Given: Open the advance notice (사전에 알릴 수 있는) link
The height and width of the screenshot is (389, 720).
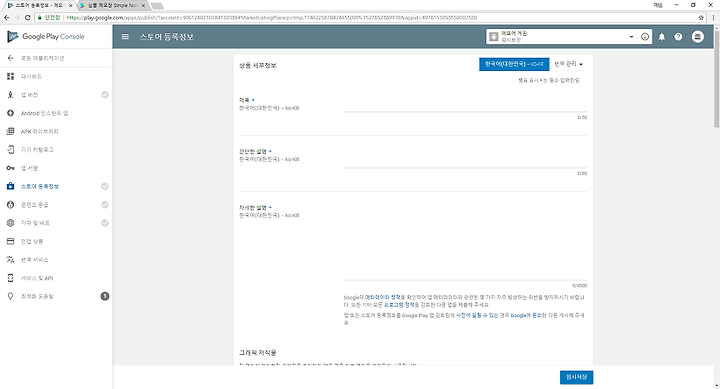Looking at the screenshot, I should 477,316.
